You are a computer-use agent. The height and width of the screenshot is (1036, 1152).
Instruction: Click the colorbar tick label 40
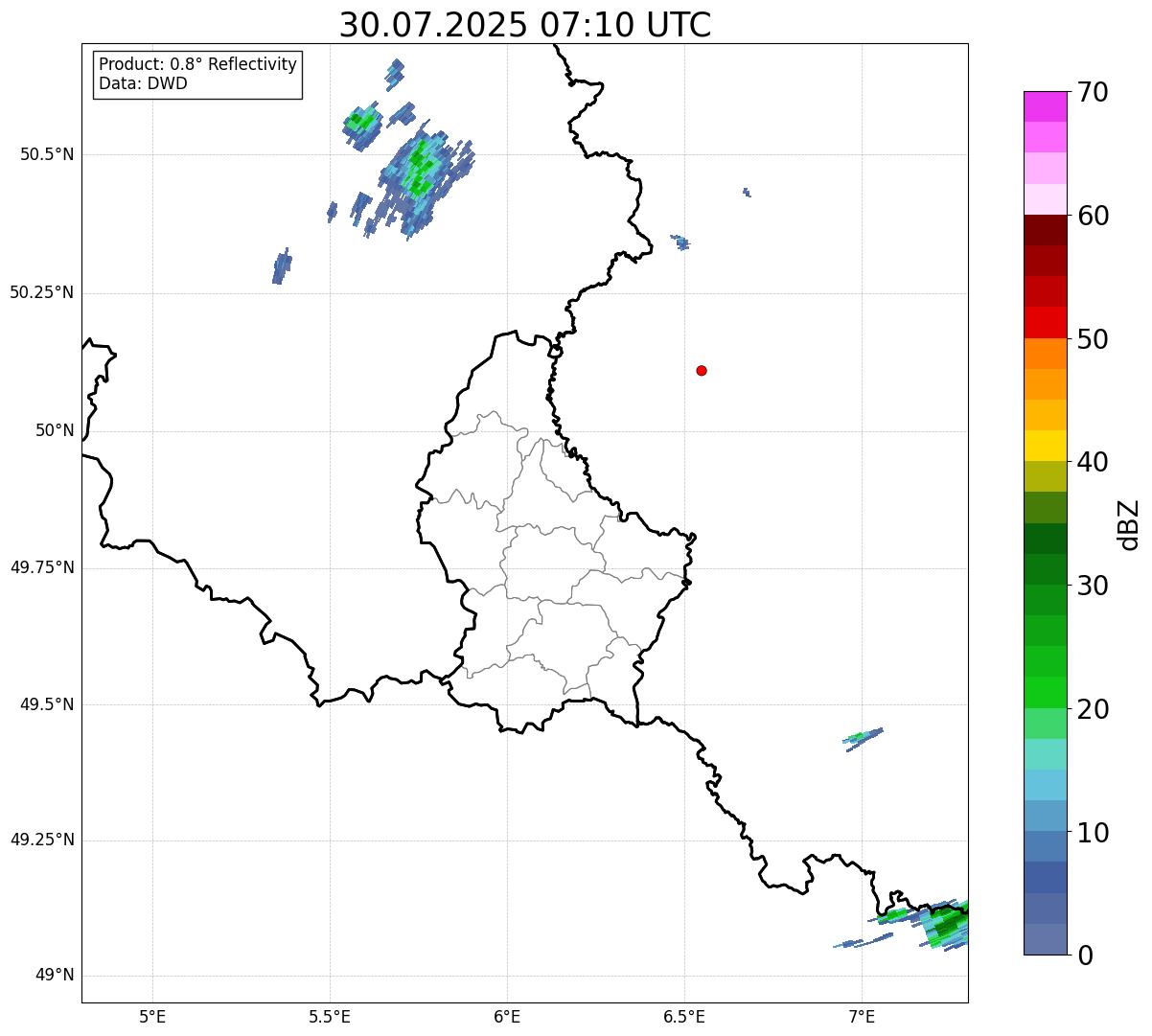pos(1093,462)
